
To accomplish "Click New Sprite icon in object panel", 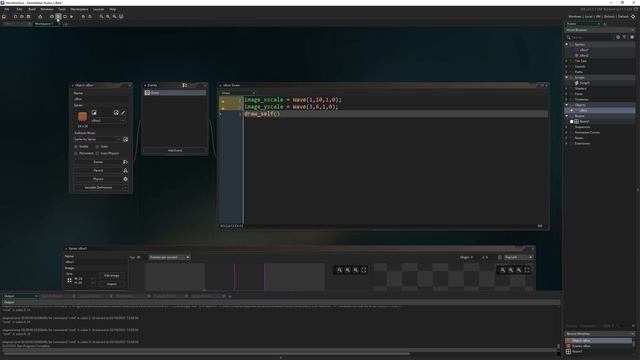I will pos(94,113).
